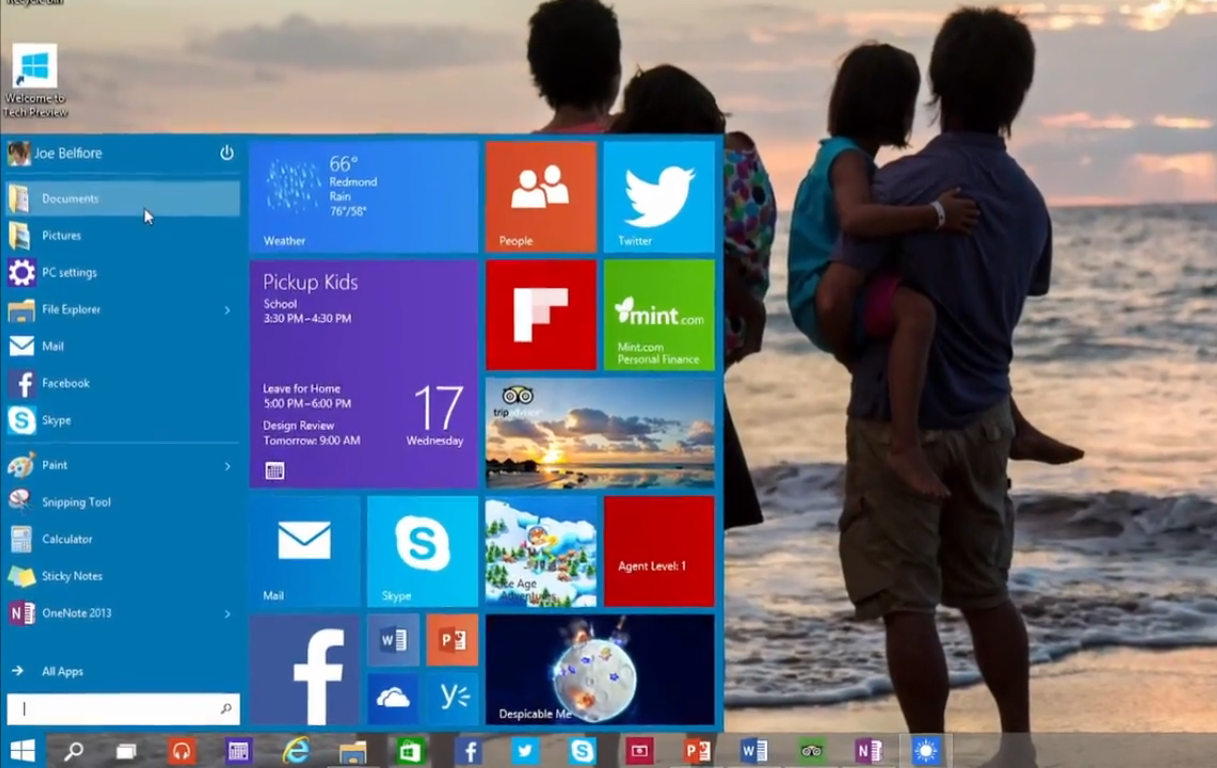This screenshot has height=768, width=1217.
Task: Launch PowerPoint from the taskbar
Action: (x=697, y=750)
